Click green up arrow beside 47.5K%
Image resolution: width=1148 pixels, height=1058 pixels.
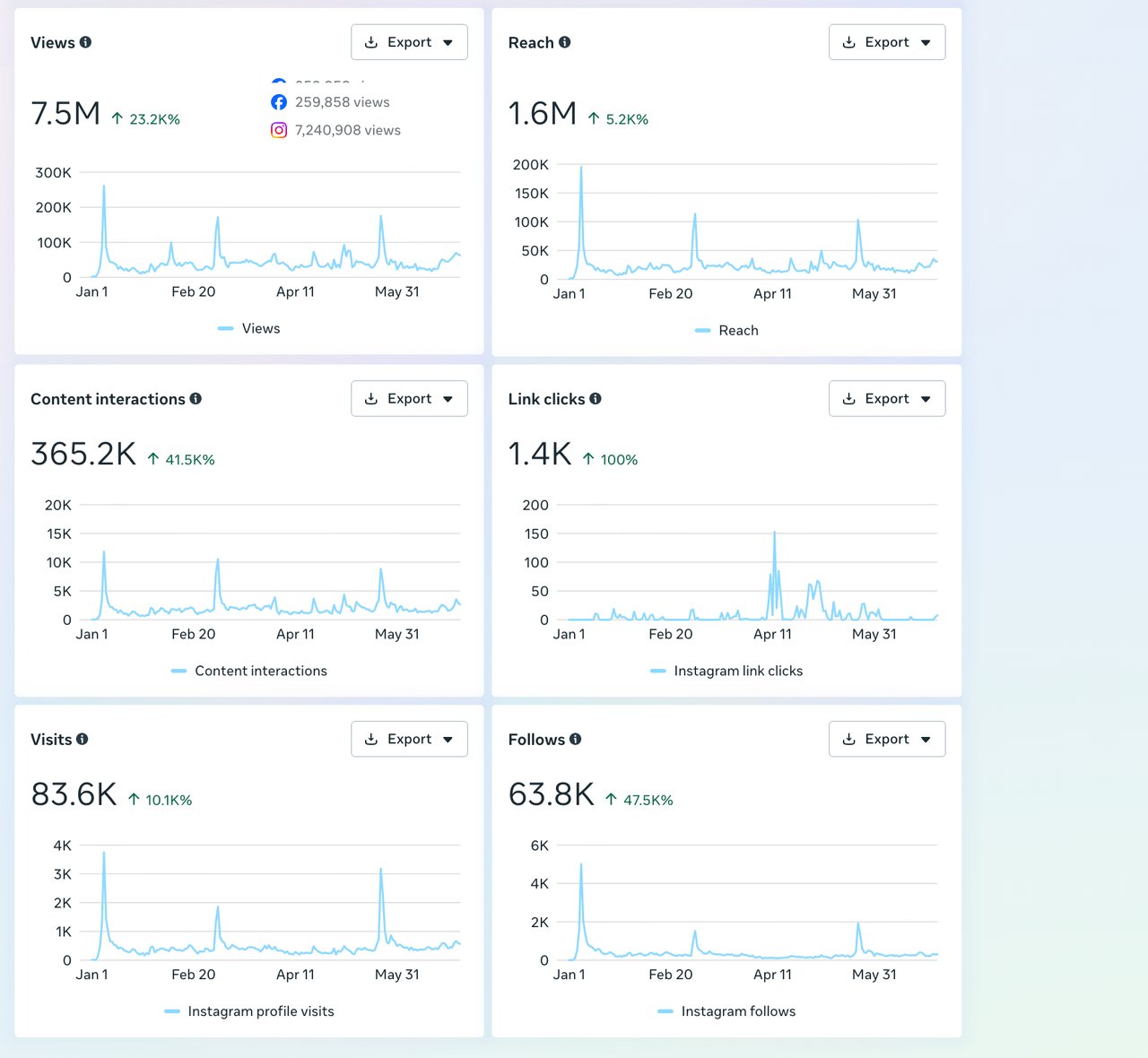[611, 800]
